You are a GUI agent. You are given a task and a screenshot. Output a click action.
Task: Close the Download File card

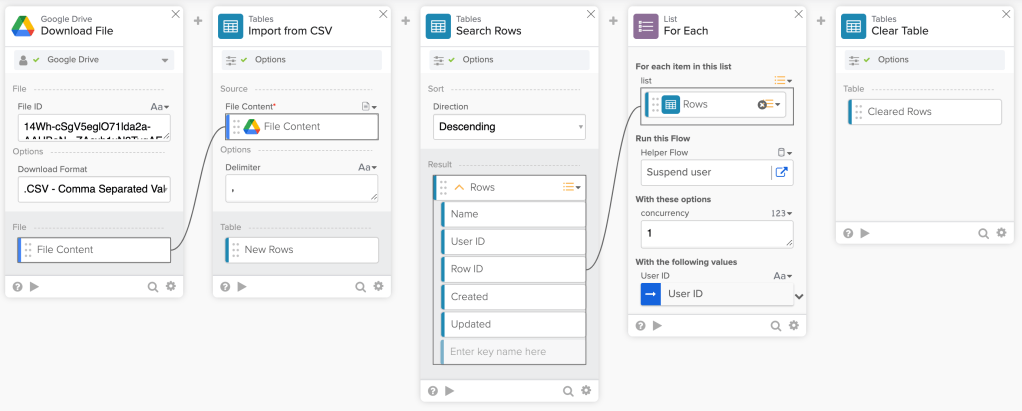pos(175,14)
